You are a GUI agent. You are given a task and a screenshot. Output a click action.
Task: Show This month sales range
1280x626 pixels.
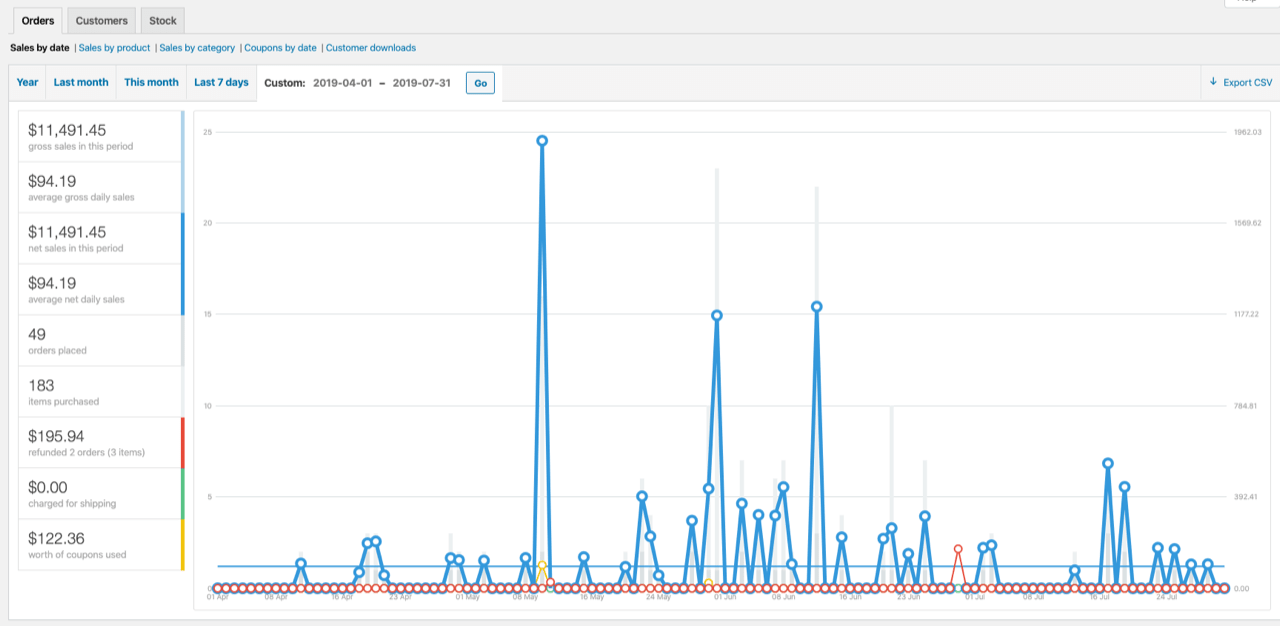pyautogui.click(x=151, y=83)
